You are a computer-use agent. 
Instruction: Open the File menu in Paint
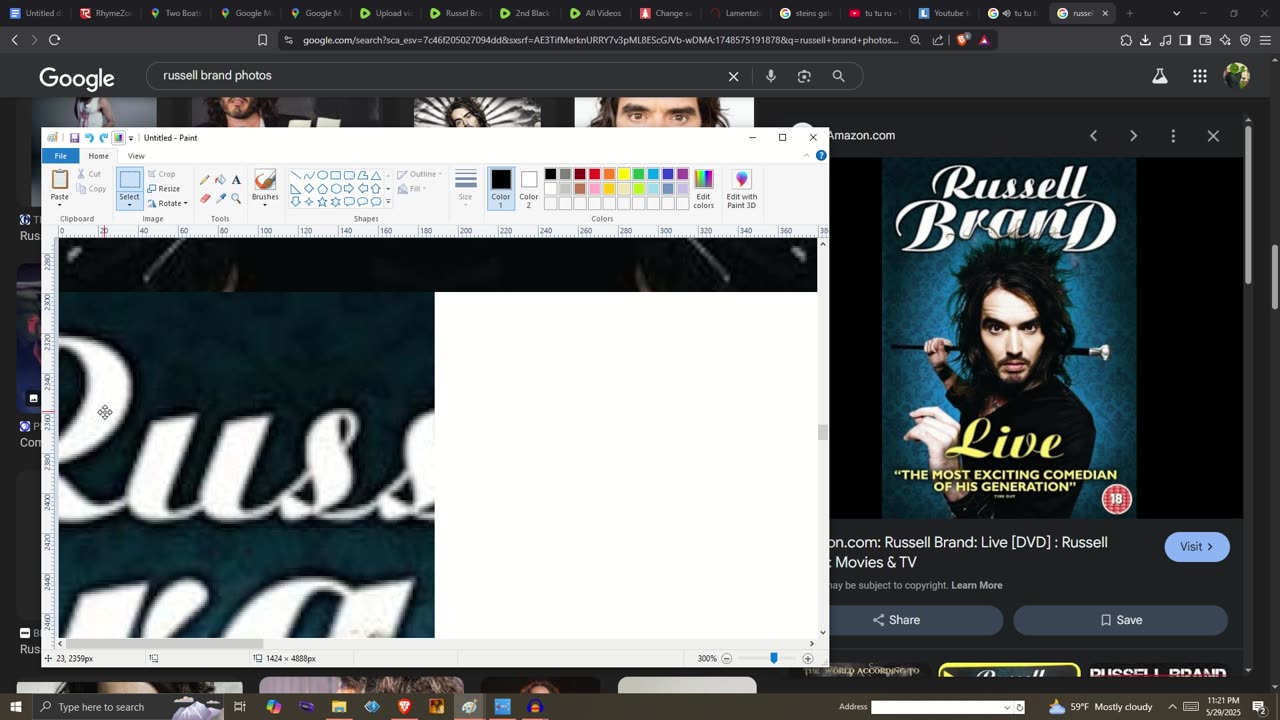(61, 156)
